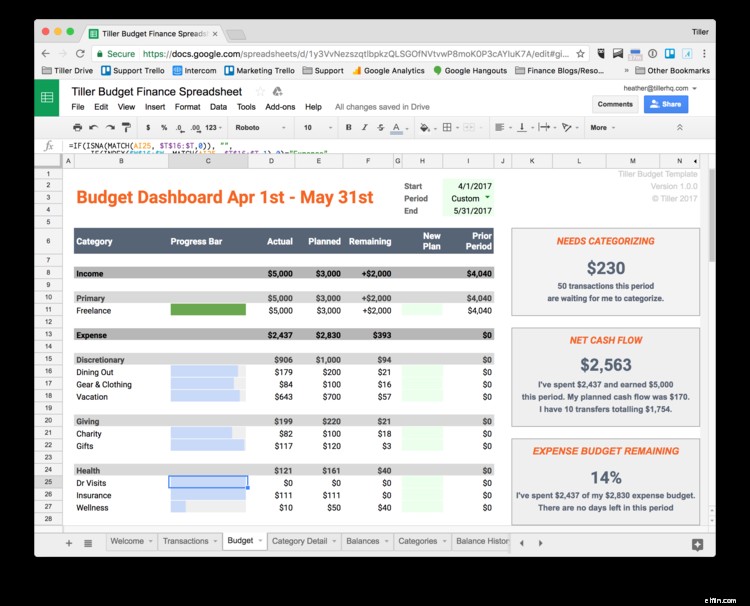Star the Tiller Budget Finance Spreadsheet
750x606 pixels.
point(260,91)
